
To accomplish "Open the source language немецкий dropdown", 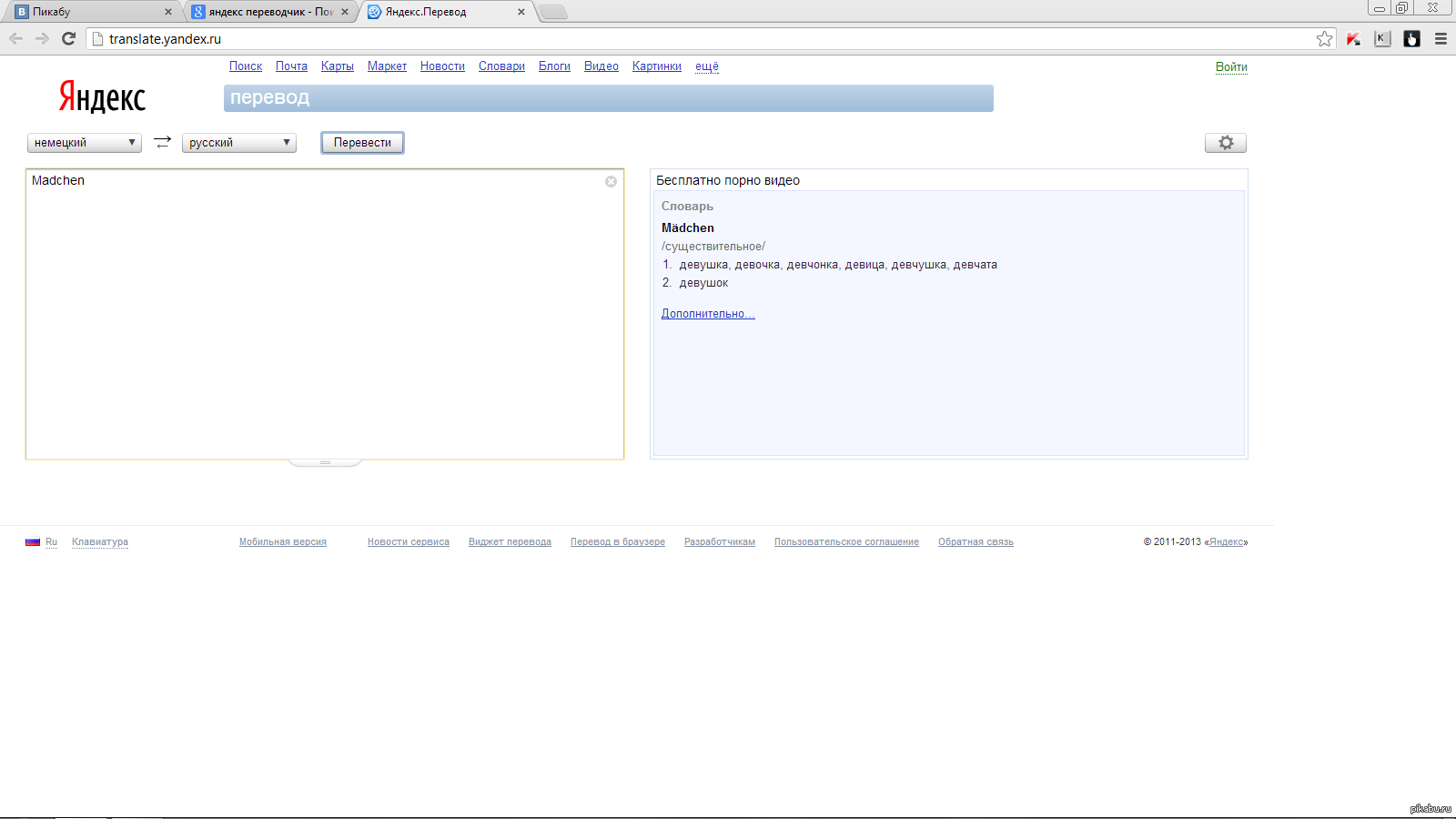I will pyautogui.click(x=84, y=142).
